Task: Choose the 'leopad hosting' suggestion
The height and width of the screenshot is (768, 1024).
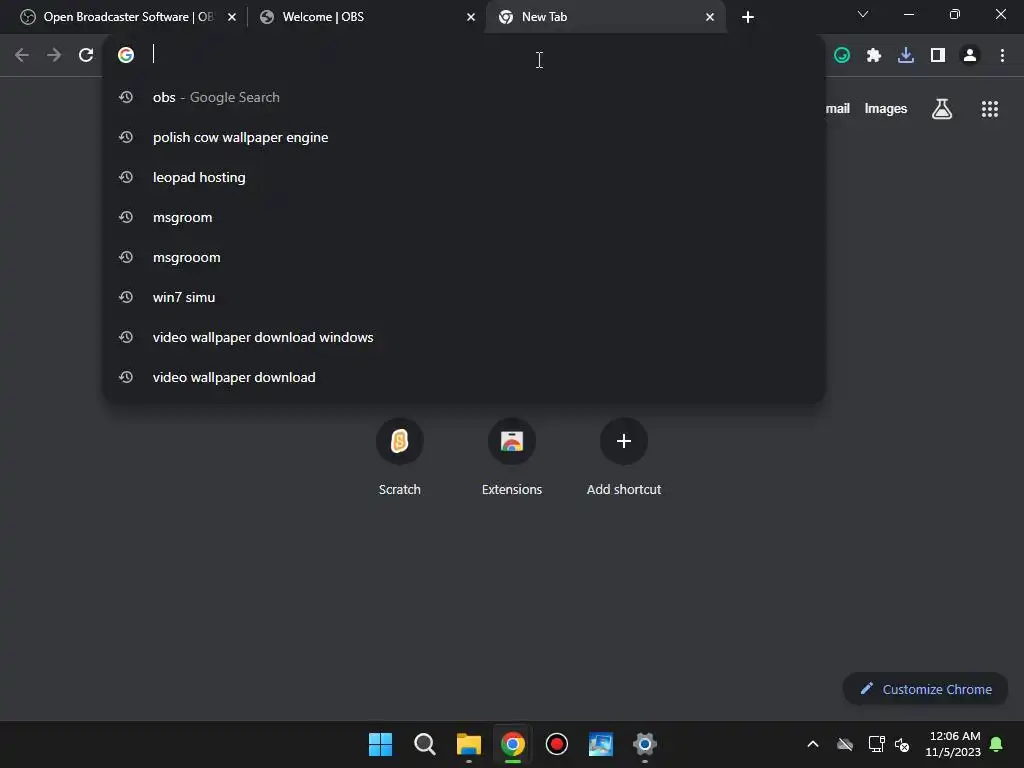Action: (x=464, y=177)
